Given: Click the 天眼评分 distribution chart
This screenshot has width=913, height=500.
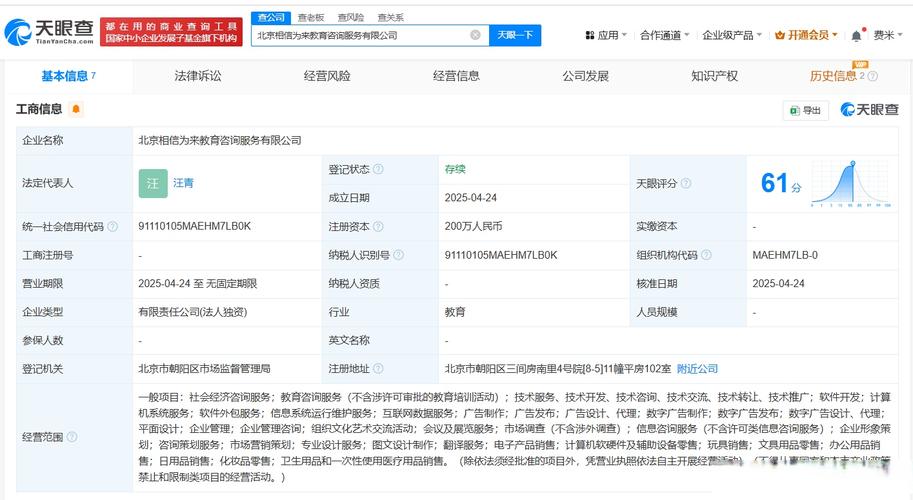Looking at the screenshot, I should click(x=850, y=183).
